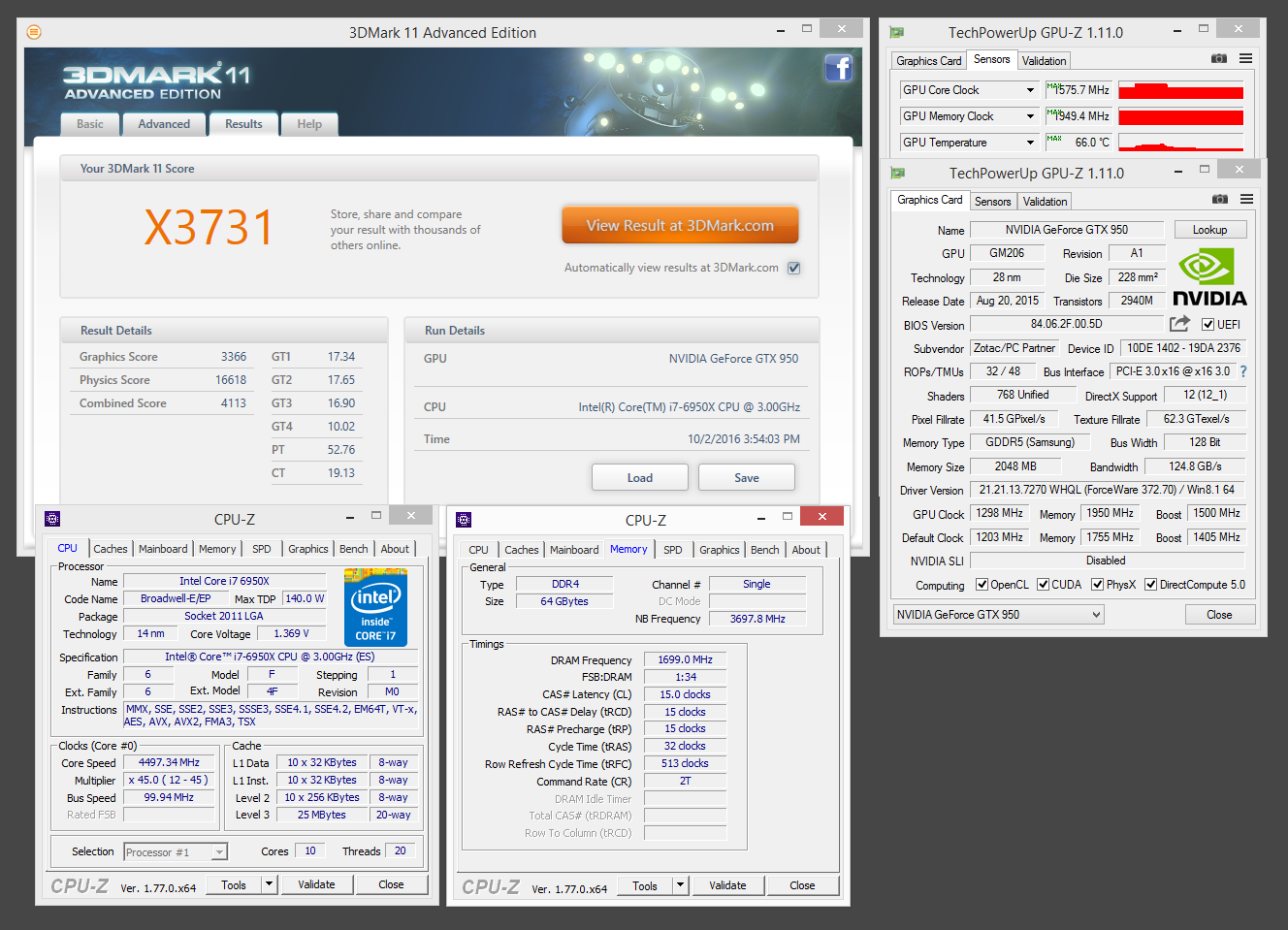Click the GPU-Z title icon in the Graphics Card window
This screenshot has height=930, width=1288.
pos(898,173)
